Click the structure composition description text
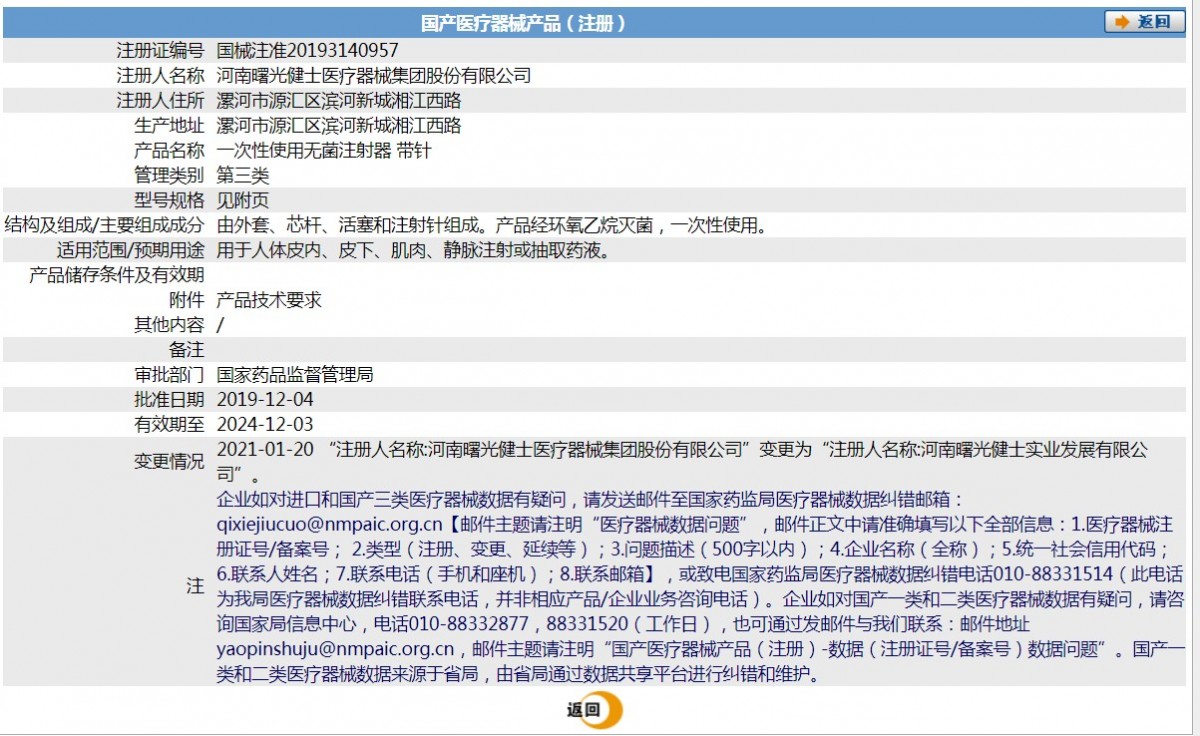 coord(493,225)
